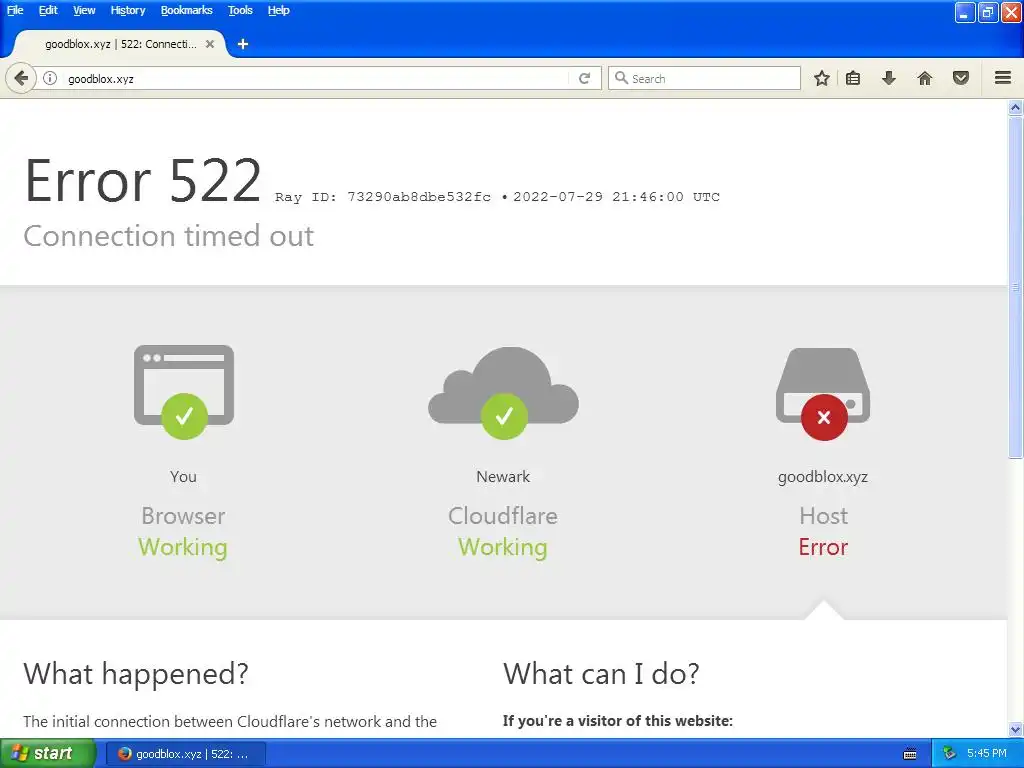Open the Bookmarks menu

click(x=186, y=10)
